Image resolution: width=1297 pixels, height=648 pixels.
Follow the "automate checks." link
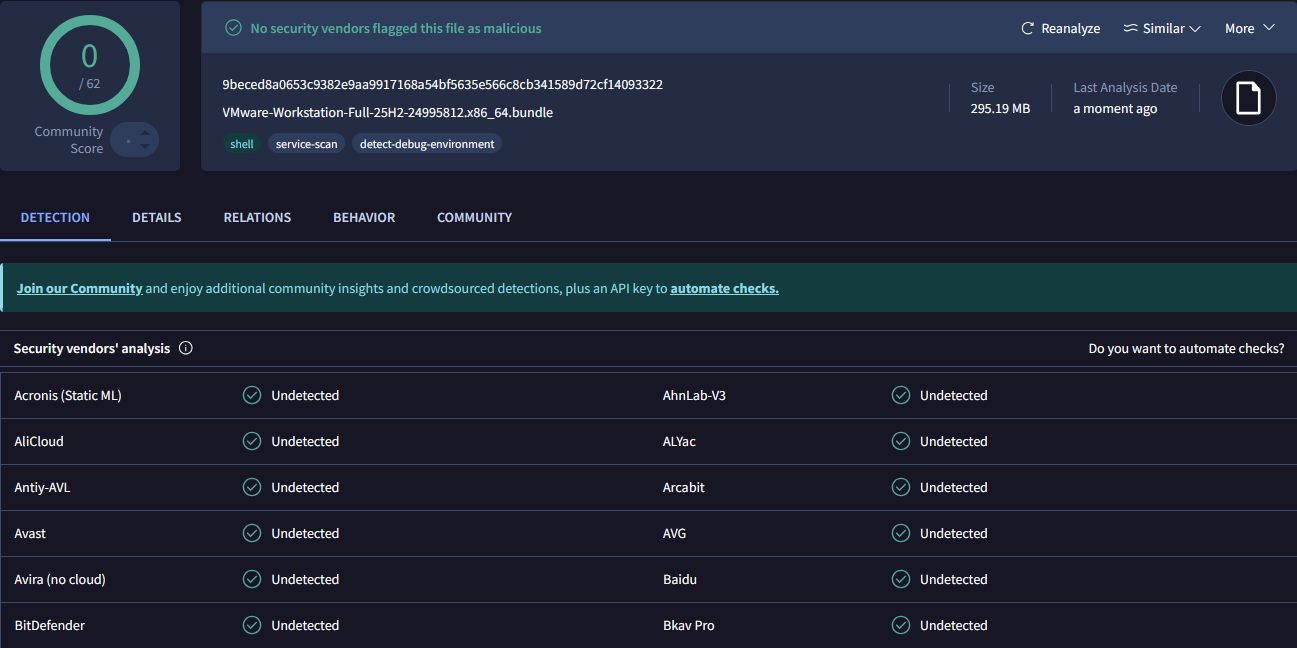[724, 289]
